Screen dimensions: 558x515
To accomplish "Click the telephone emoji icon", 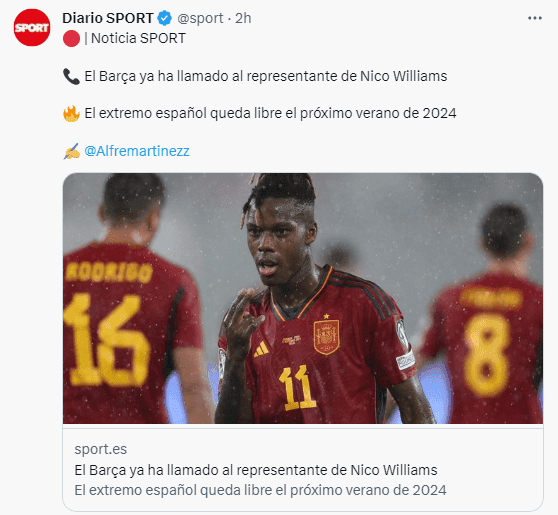I will click(x=71, y=77).
